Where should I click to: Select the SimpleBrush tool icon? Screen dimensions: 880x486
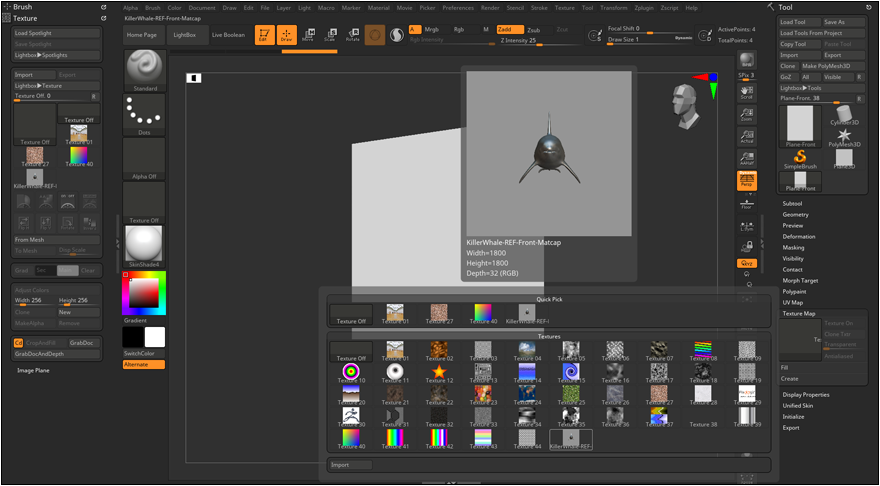pyautogui.click(x=801, y=158)
